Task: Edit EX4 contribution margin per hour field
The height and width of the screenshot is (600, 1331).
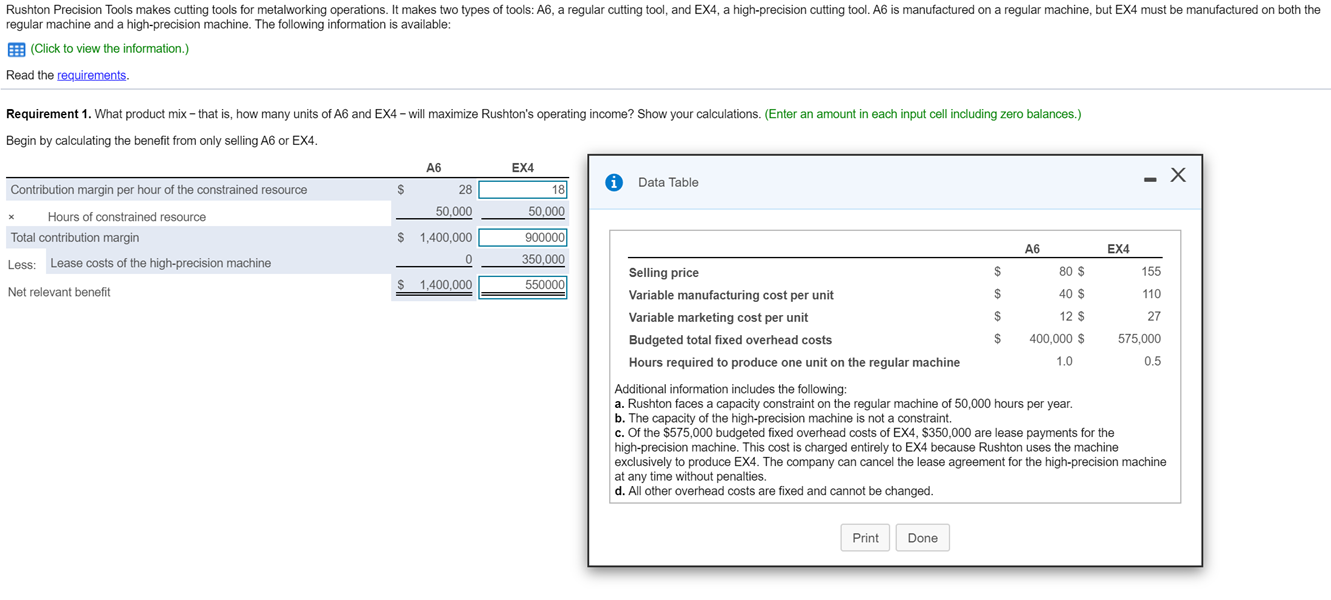Action: coord(523,190)
